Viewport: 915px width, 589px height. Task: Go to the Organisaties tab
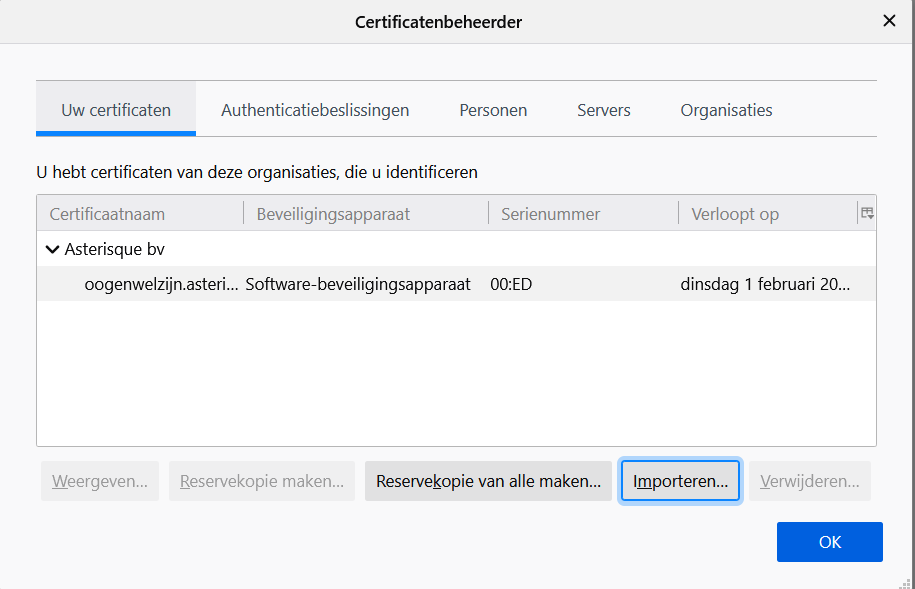pyautogui.click(x=726, y=110)
